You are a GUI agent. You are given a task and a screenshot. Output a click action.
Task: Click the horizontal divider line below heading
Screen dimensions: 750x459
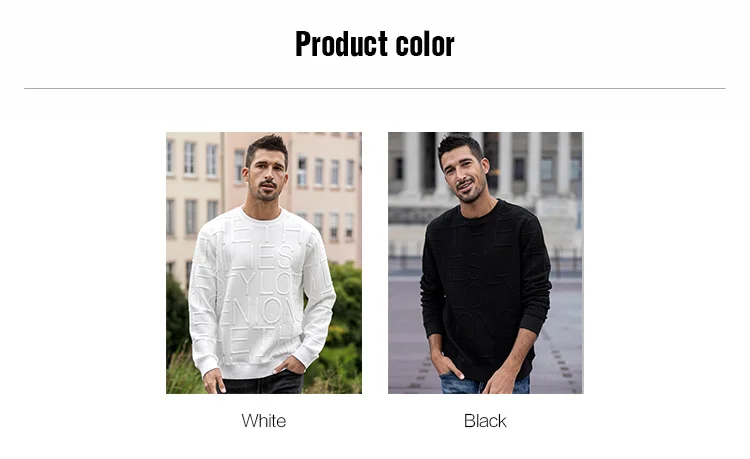tap(375, 88)
